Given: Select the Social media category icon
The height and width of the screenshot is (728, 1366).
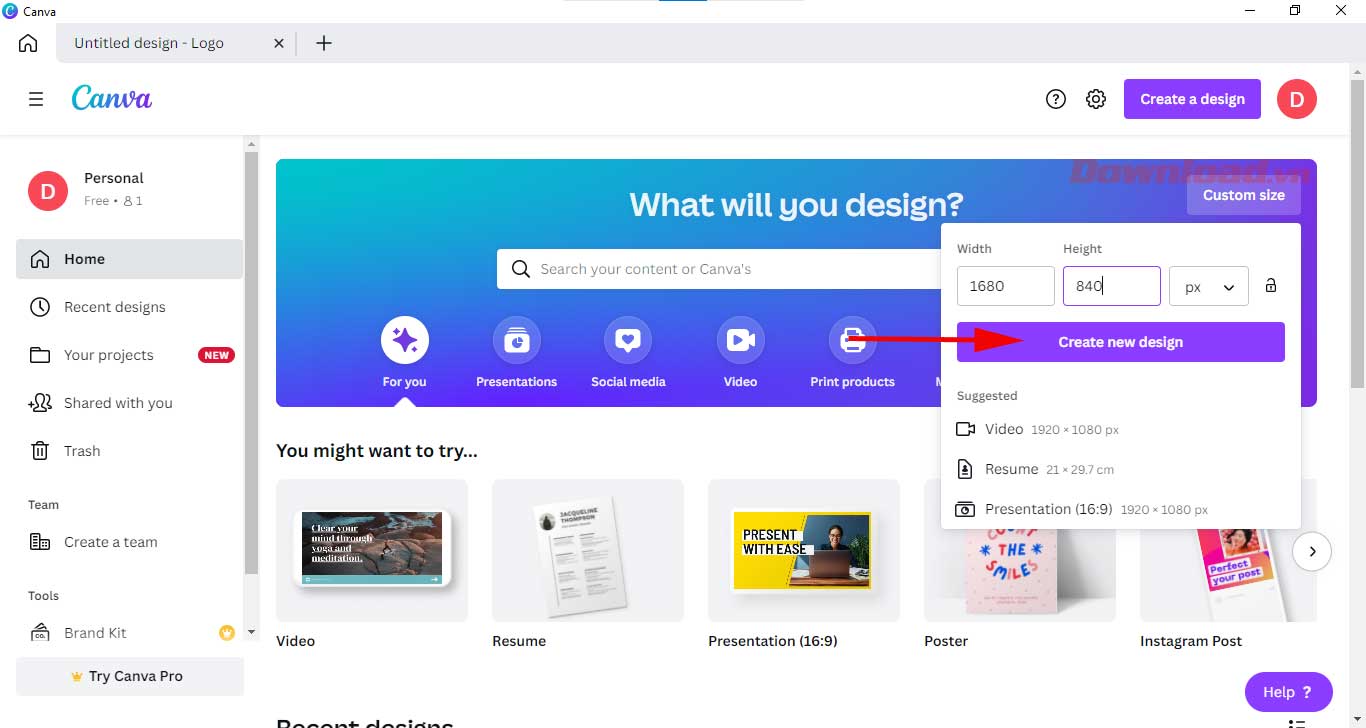Looking at the screenshot, I should [628, 341].
